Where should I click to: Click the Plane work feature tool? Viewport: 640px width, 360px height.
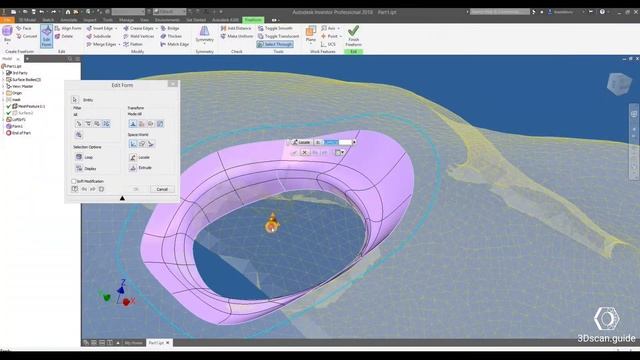pos(311,34)
